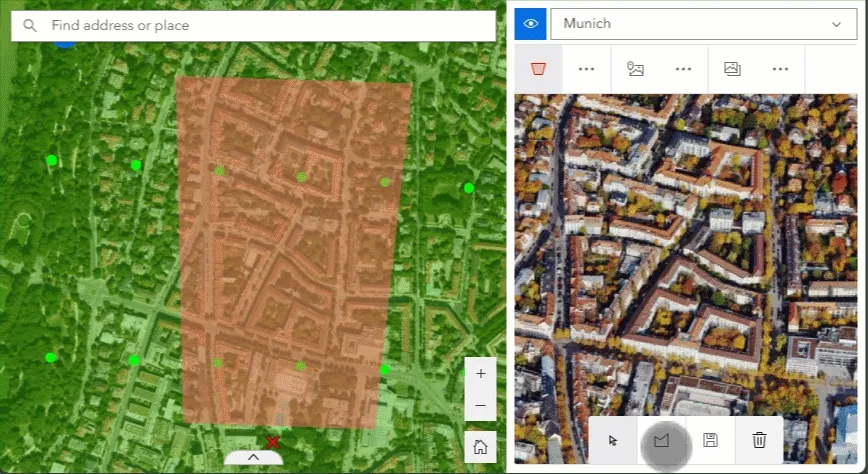
Task: Click the red X marker on the map
Action: point(272,442)
